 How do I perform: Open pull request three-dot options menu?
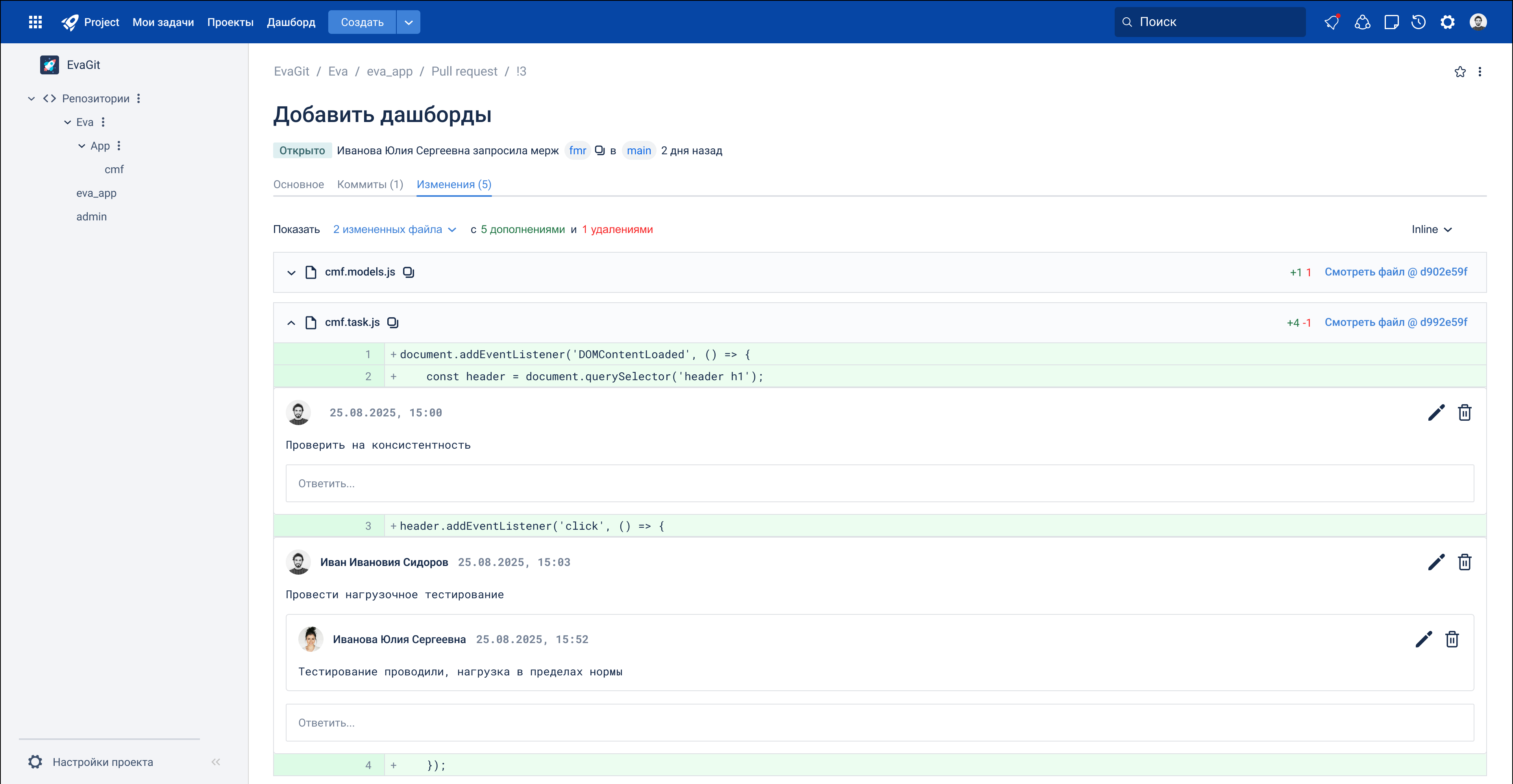[x=1480, y=72]
